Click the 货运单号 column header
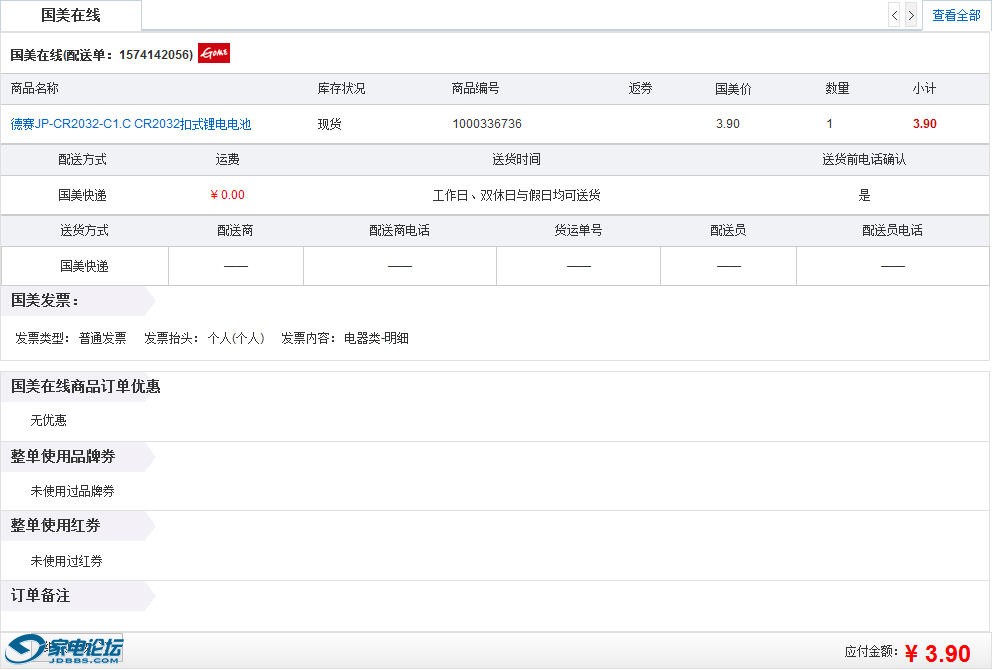 tap(578, 231)
